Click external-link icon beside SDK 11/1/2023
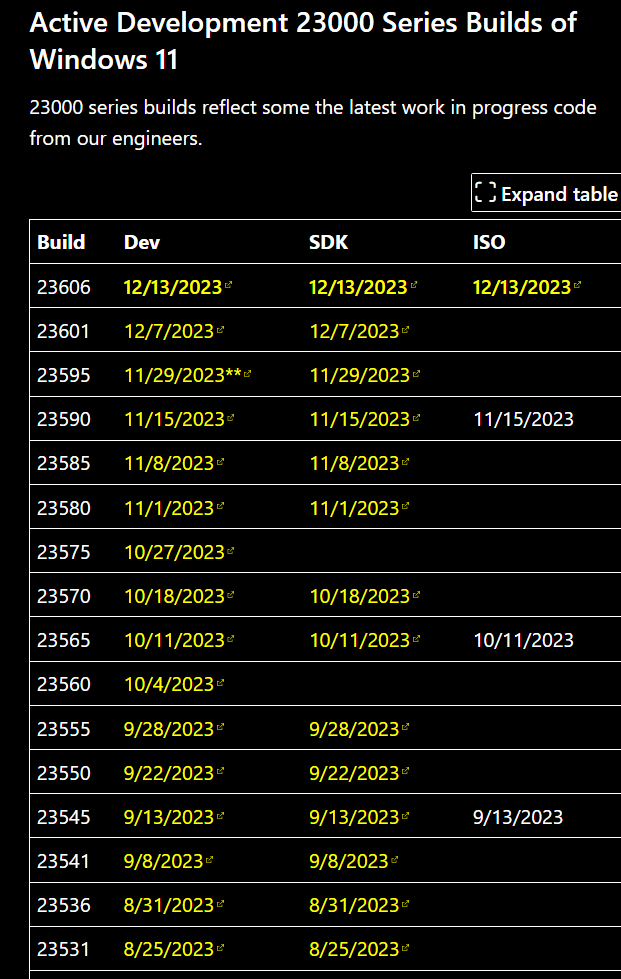The height and width of the screenshot is (979, 621). (x=405, y=508)
